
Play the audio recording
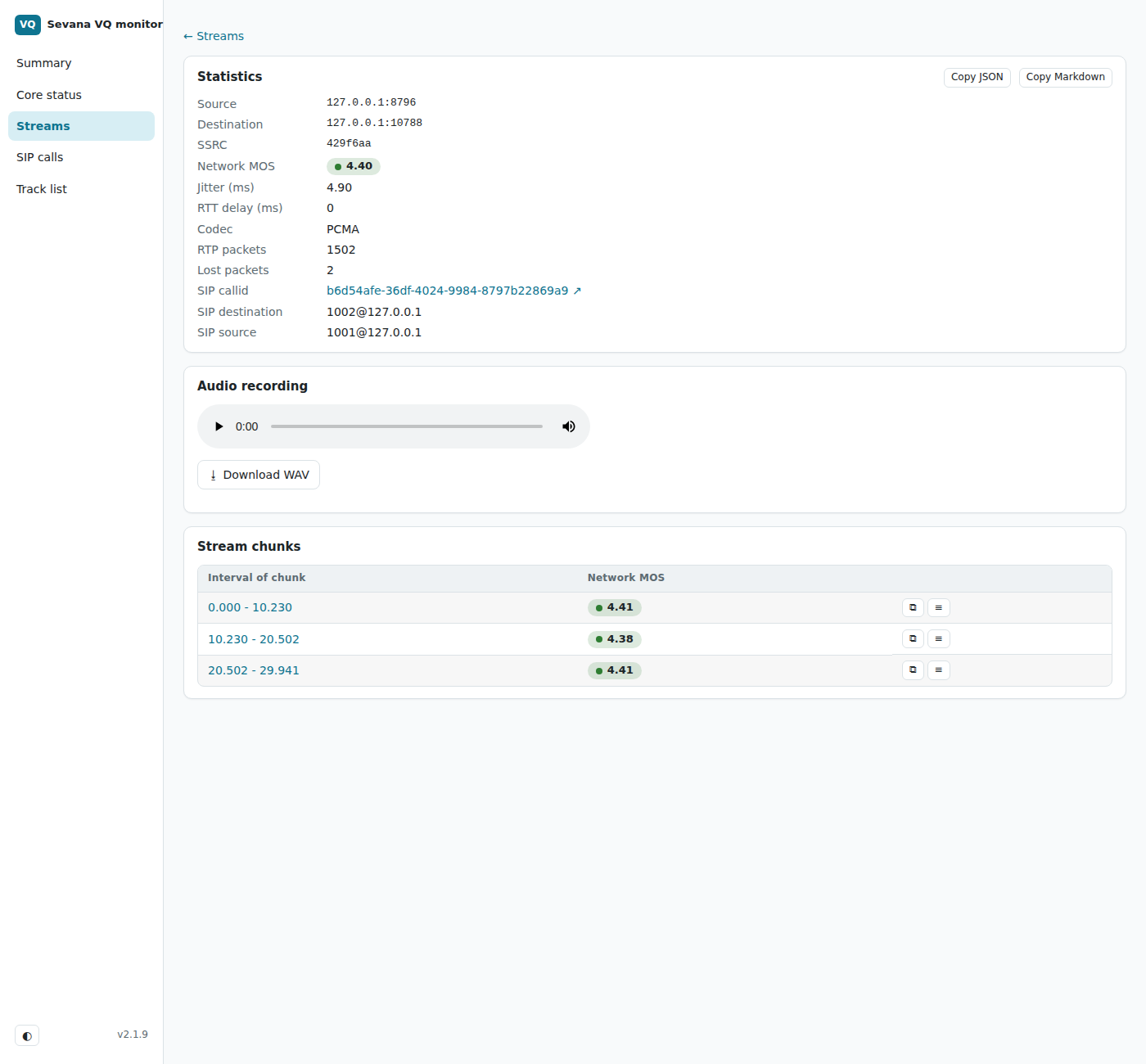click(219, 426)
